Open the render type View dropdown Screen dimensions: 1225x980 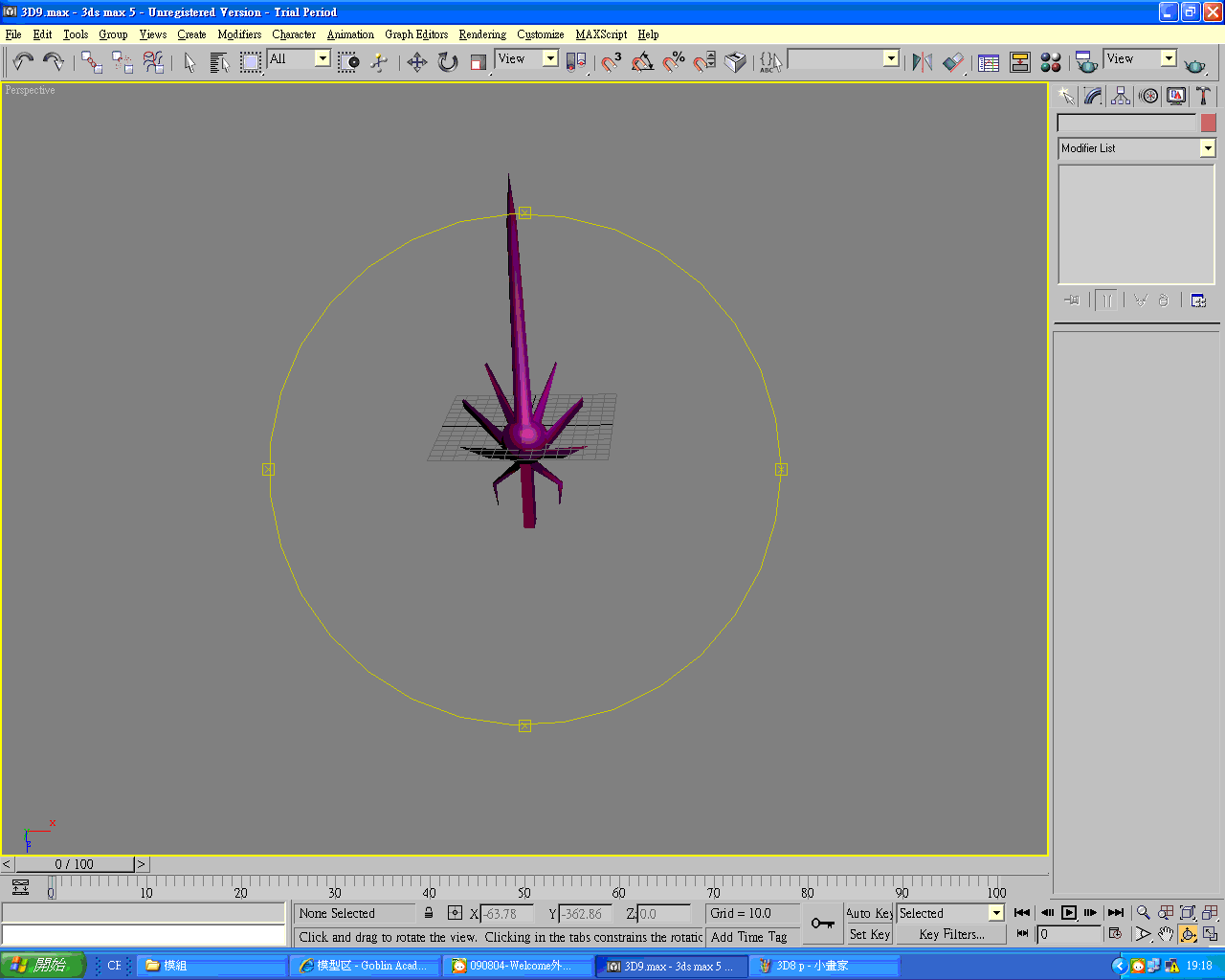coord(1140,58)
